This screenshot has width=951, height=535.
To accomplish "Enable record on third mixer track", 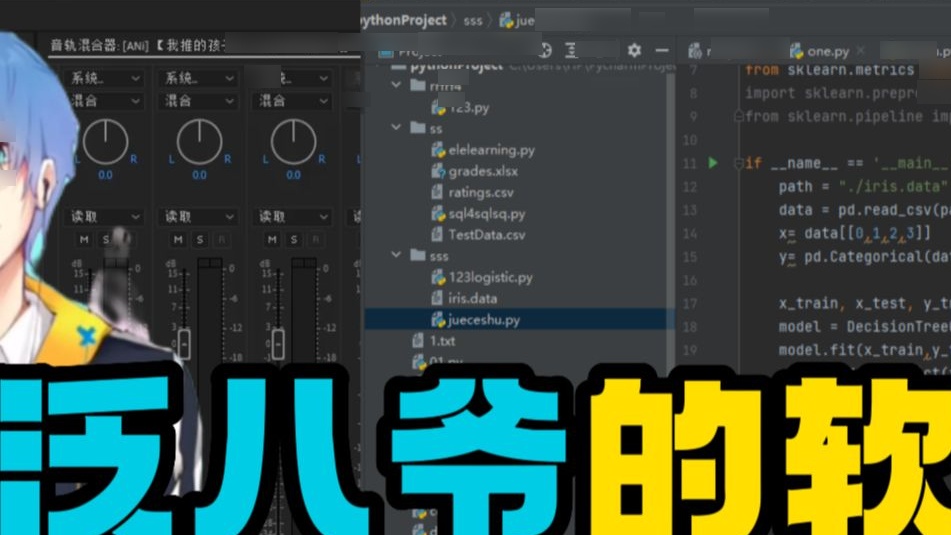I will [x=315, y=240].
